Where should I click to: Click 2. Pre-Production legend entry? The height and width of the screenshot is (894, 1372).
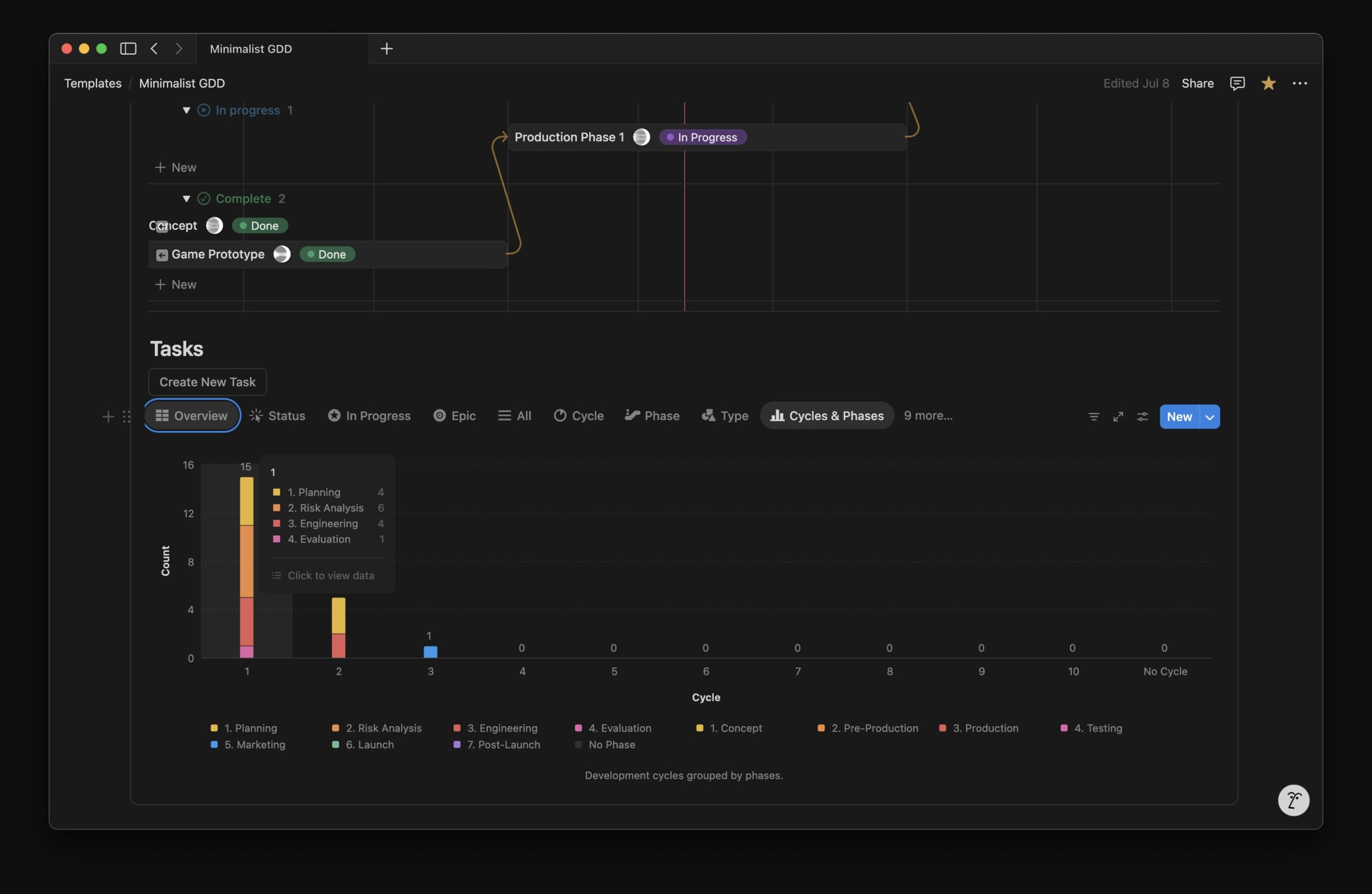coord(868,728)
